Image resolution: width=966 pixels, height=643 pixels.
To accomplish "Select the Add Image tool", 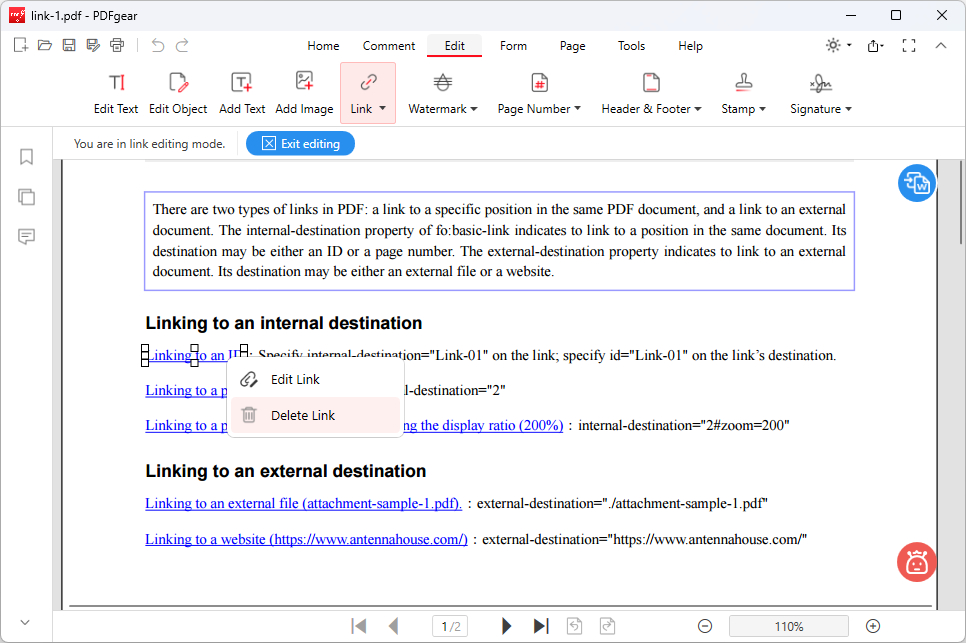I will pyautogui.click(x=304, y=93).
